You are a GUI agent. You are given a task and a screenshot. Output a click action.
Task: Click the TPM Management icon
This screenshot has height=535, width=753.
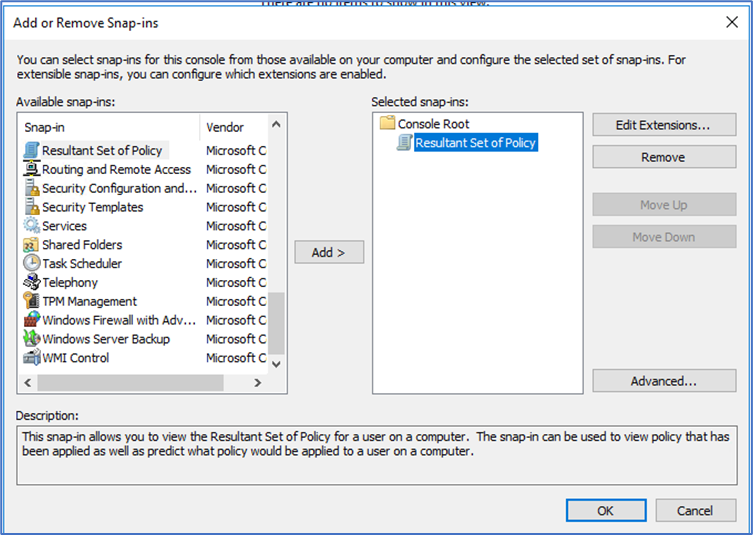(31, 302)
